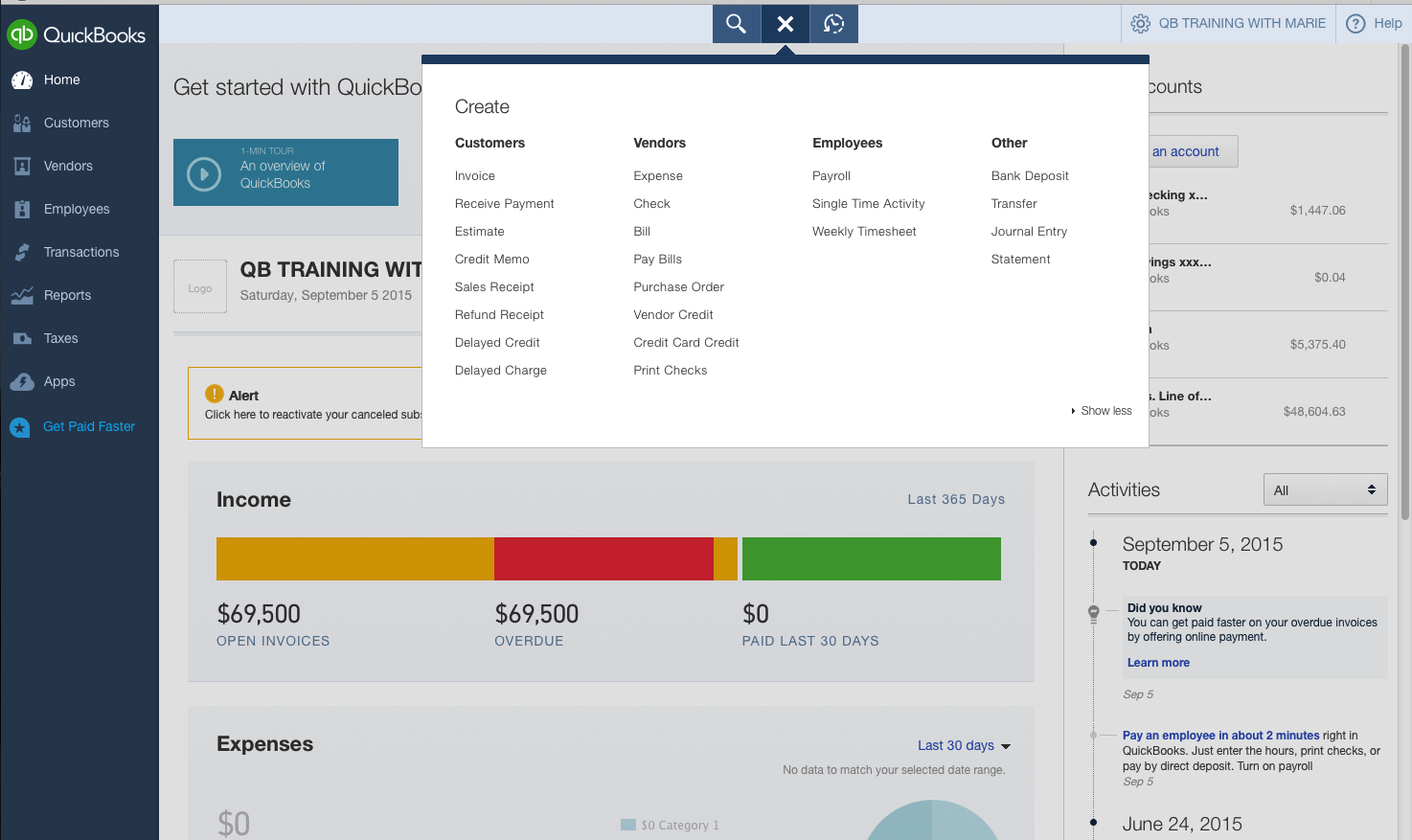Image resolution: width=1412 pixels, height=840 pixels.
Task: Choose Weekly Timesheet
Action: point(864,232)
